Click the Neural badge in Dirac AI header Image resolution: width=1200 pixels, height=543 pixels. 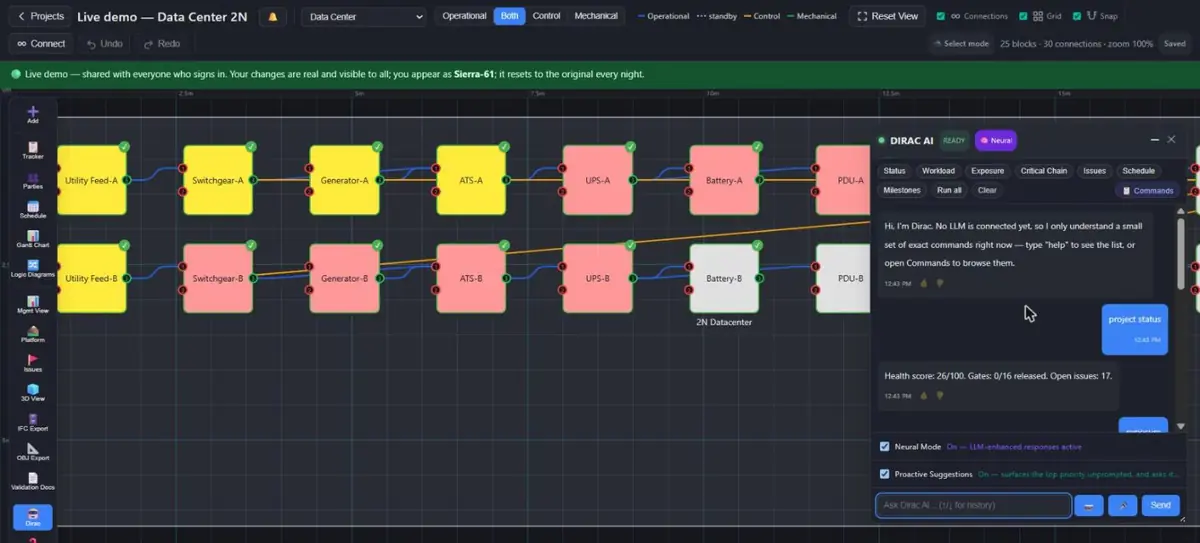pyautogui.click(x=996, y=141)
